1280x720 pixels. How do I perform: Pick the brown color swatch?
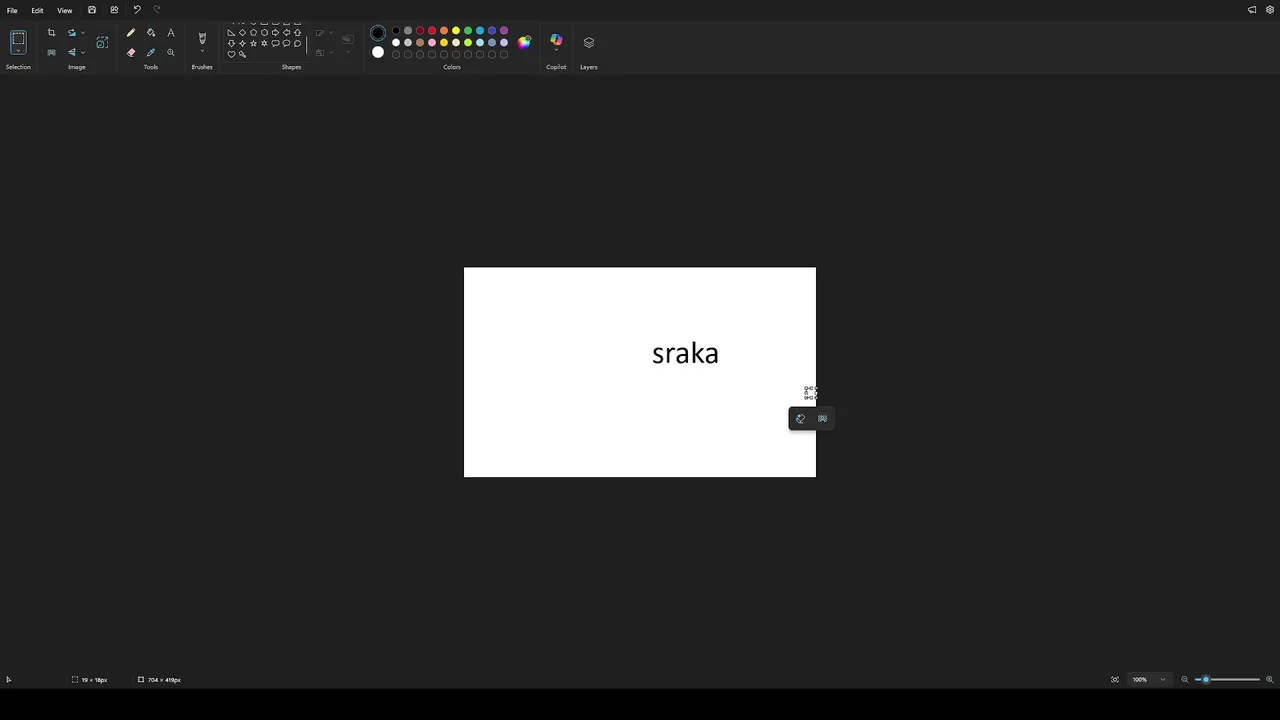420,43
